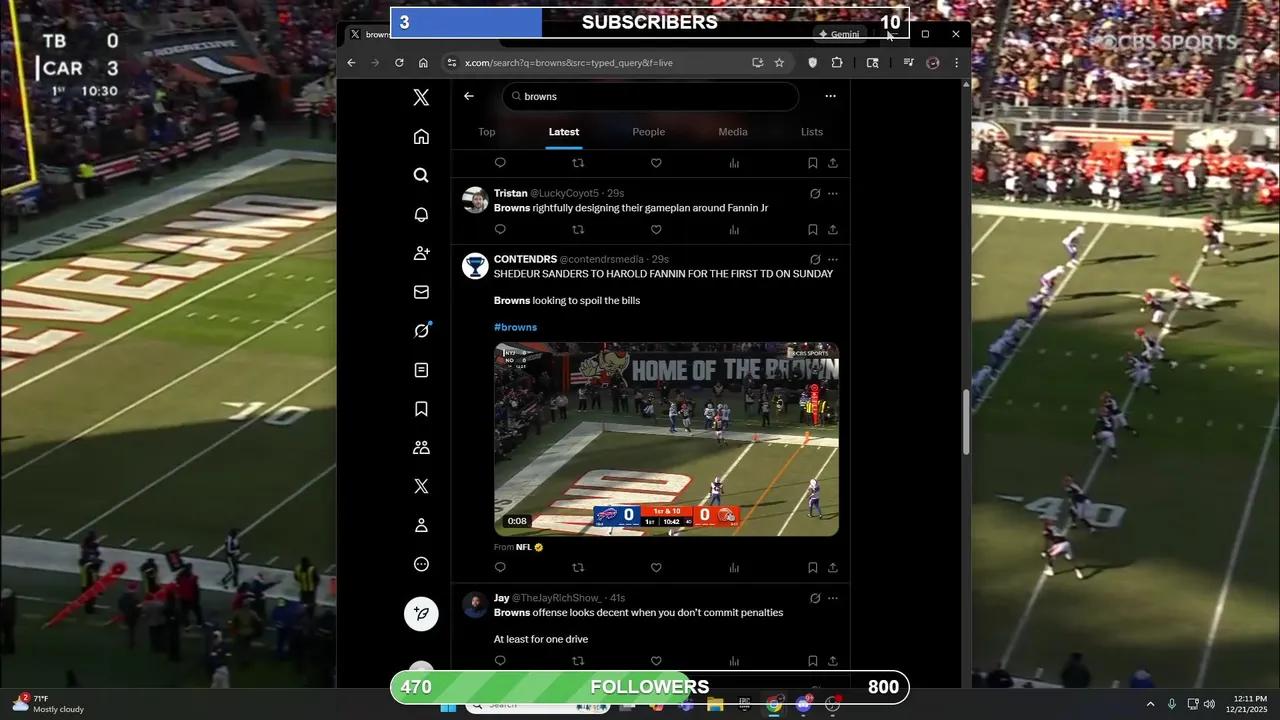Screen dimensions: 1280x720
Task: Repost Tristan's post
Action: [578, 230]
